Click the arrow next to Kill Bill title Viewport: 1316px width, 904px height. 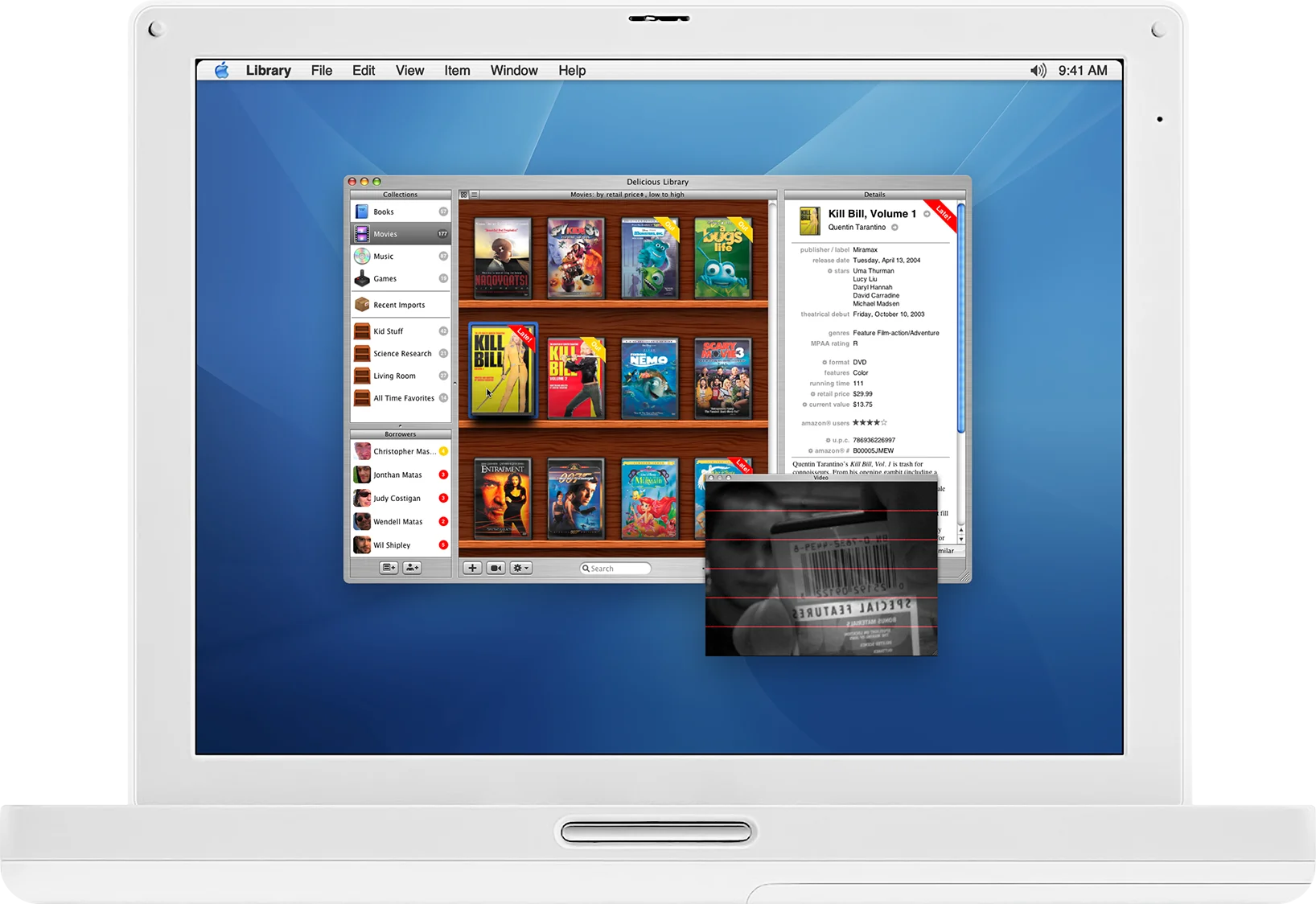(x=927, y=214)
